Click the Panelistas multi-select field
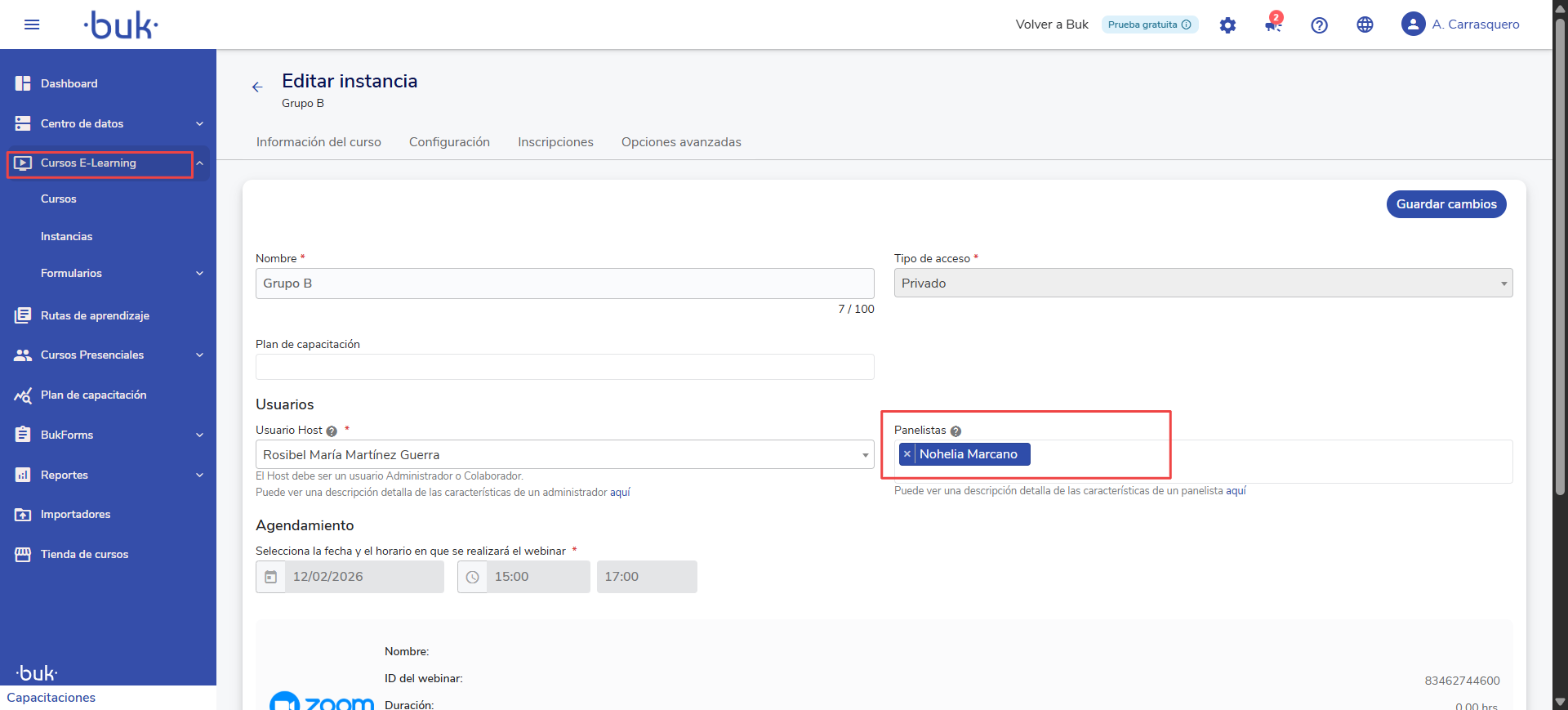This screenshot has width=1568, height=710. [1203, 462]
